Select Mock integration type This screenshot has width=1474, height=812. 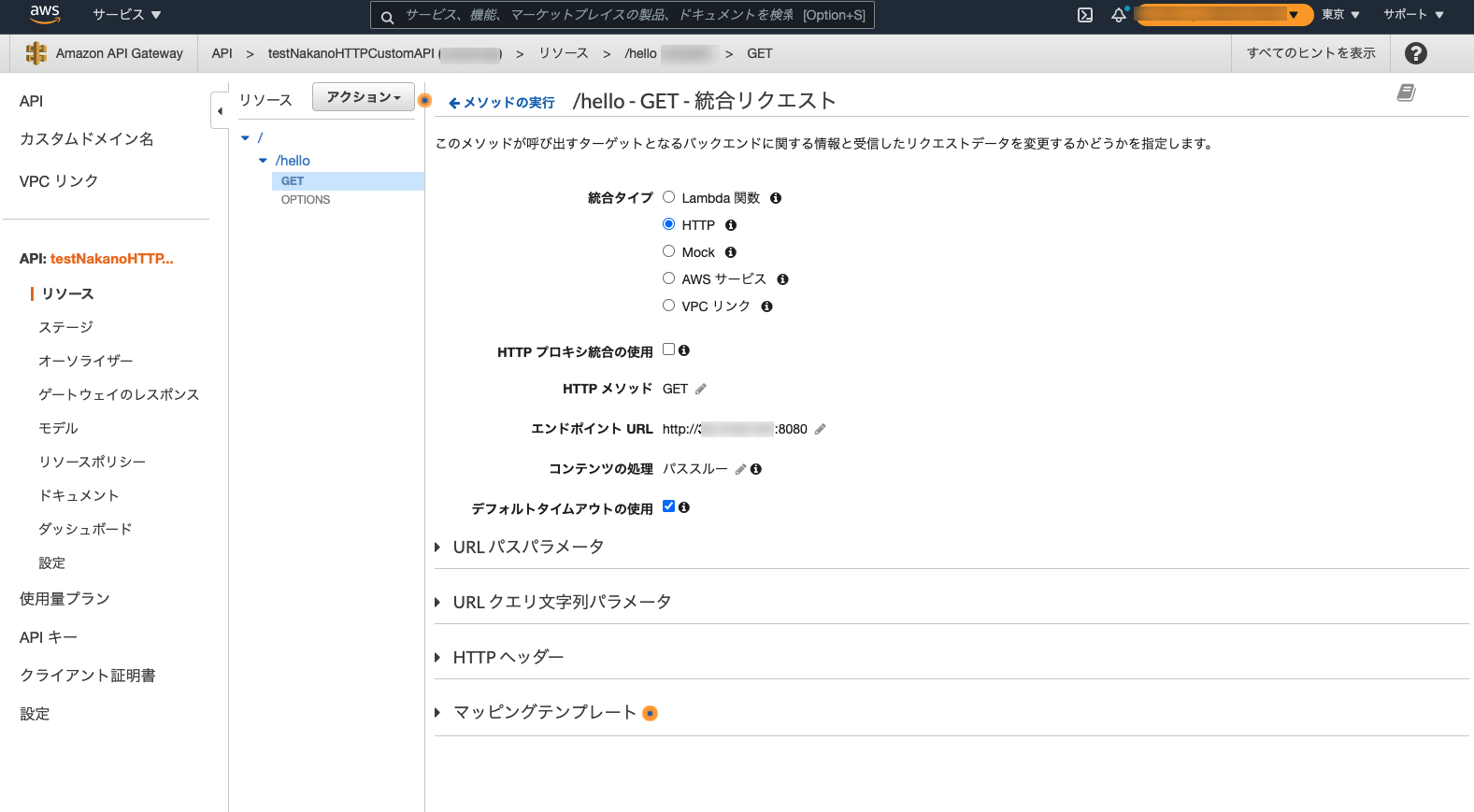668,251
